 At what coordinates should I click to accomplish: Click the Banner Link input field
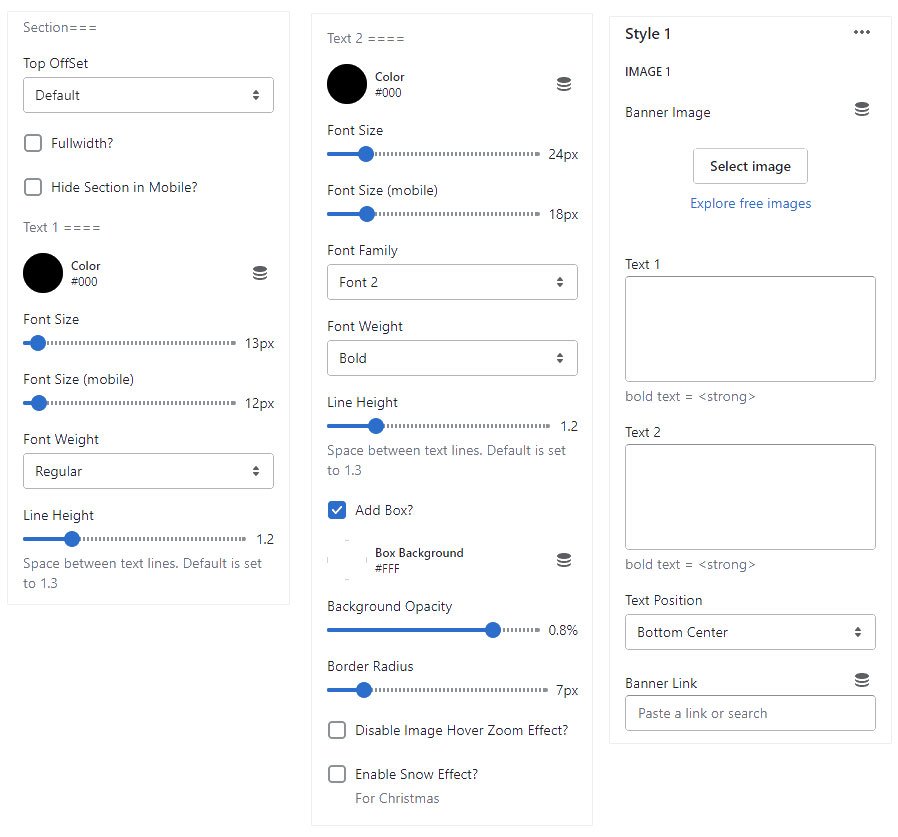(x=750, y=713)
